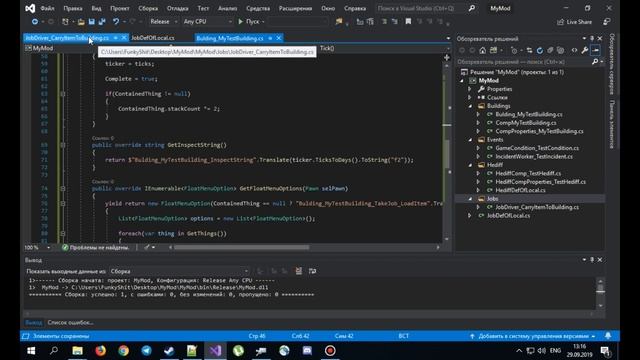
Task: Toggle auto-hide pin on Output panel
Action: 592,260
